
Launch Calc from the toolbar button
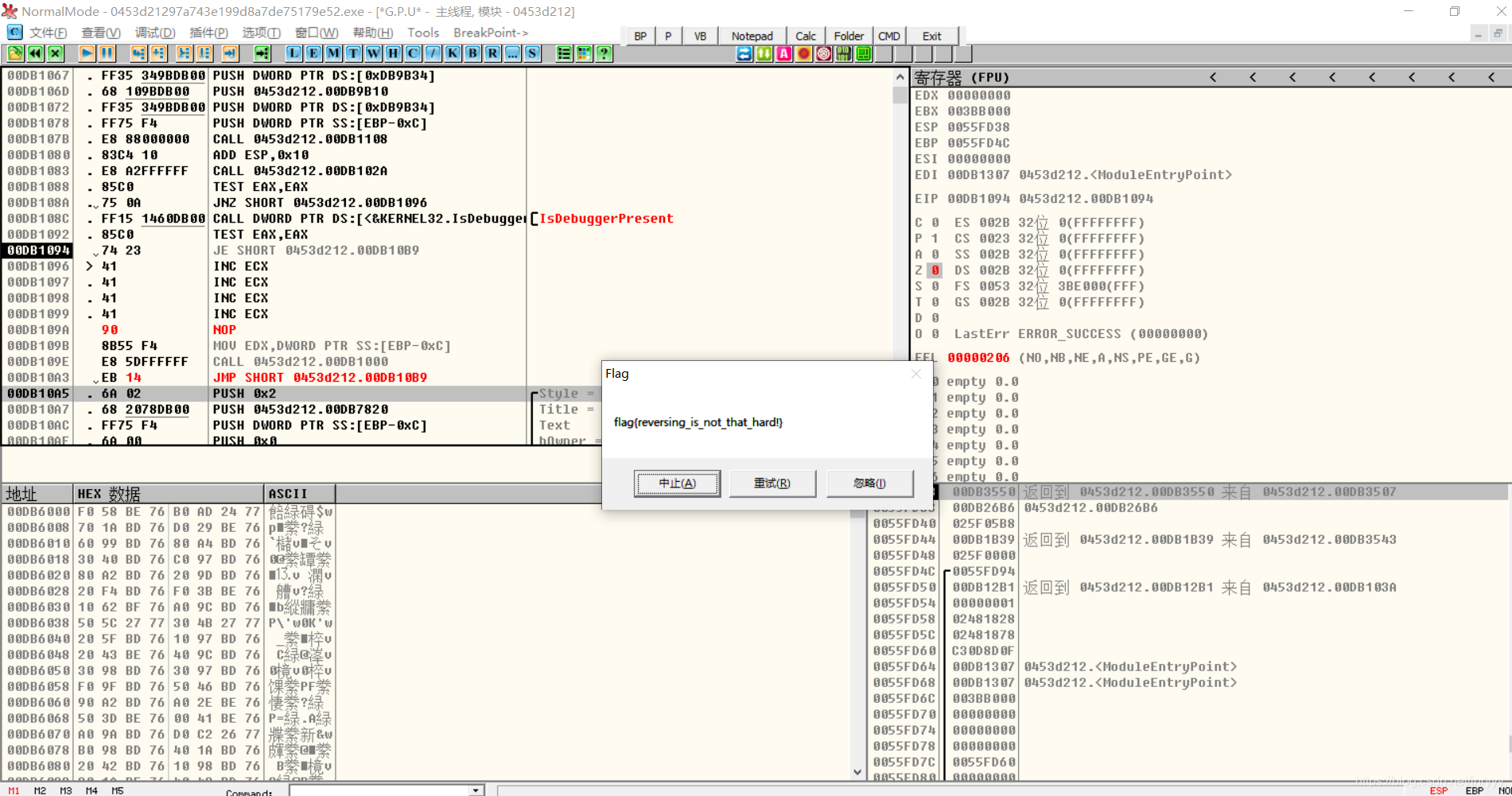click(806, 36)
